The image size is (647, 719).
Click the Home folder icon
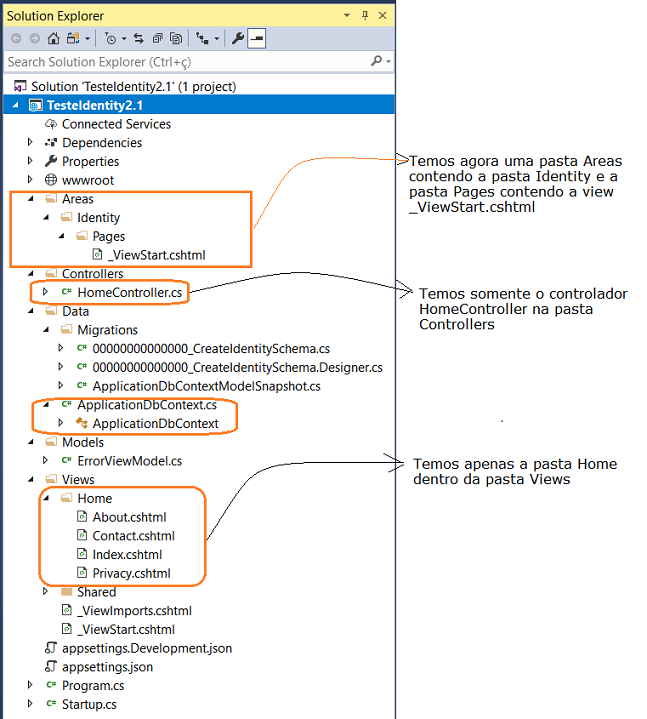66,498
